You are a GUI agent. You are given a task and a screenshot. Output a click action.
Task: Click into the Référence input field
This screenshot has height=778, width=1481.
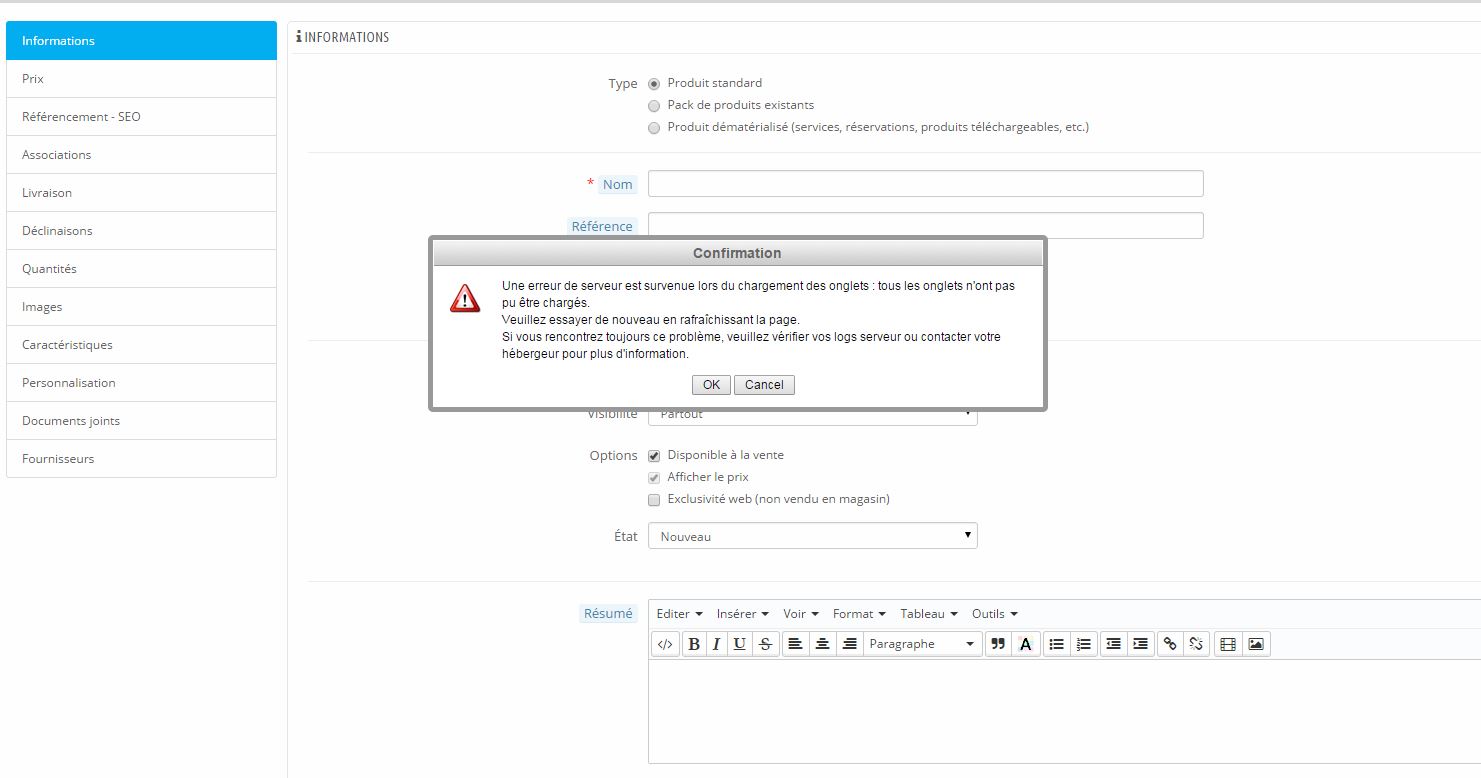tap(925, 226)
